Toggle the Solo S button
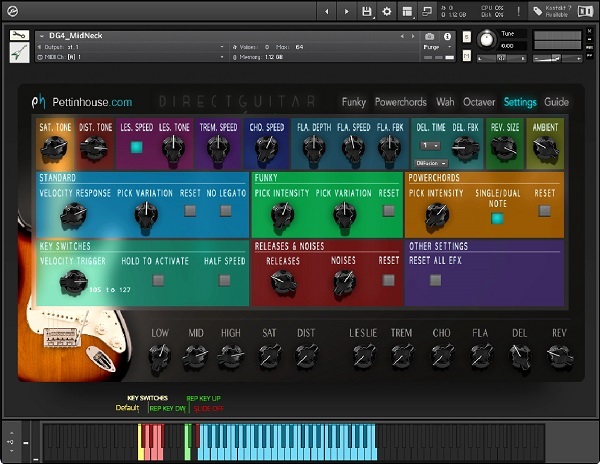 467,37
